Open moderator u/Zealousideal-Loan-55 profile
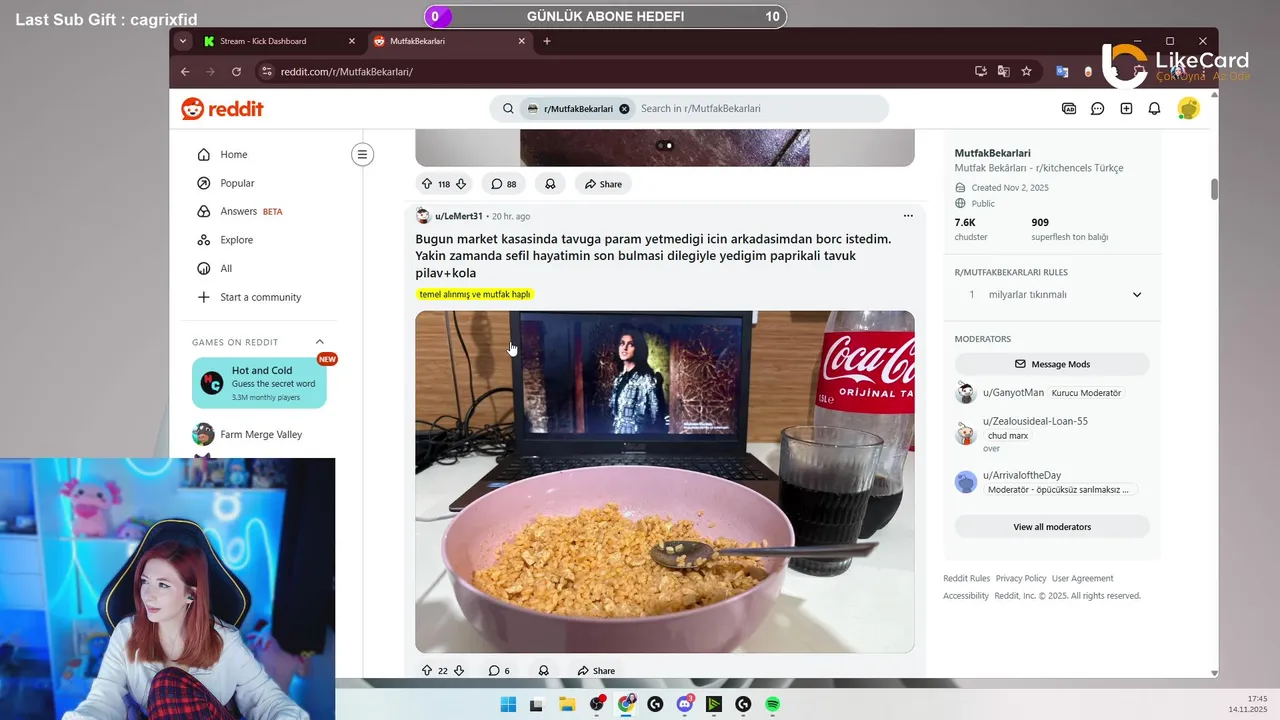The width and height of the screenshot is (1280, 720). pos(1035,421)
